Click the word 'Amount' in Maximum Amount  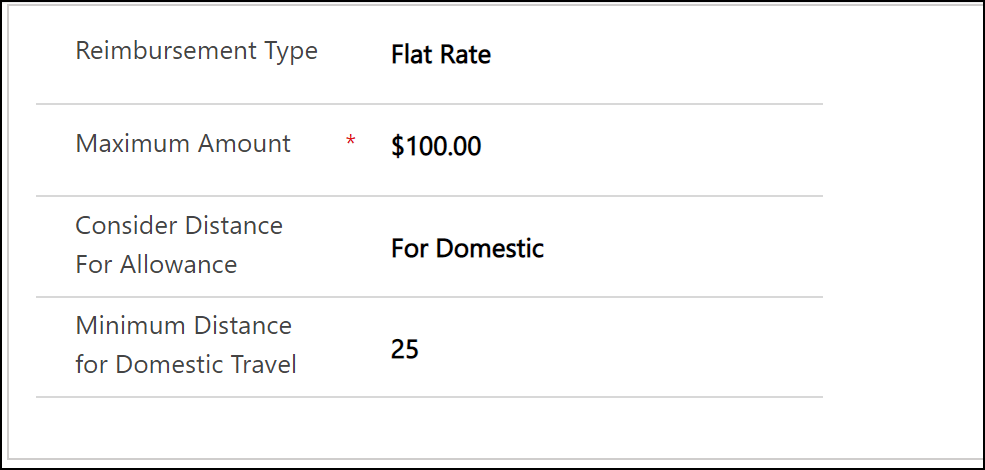tap(245, 144)
